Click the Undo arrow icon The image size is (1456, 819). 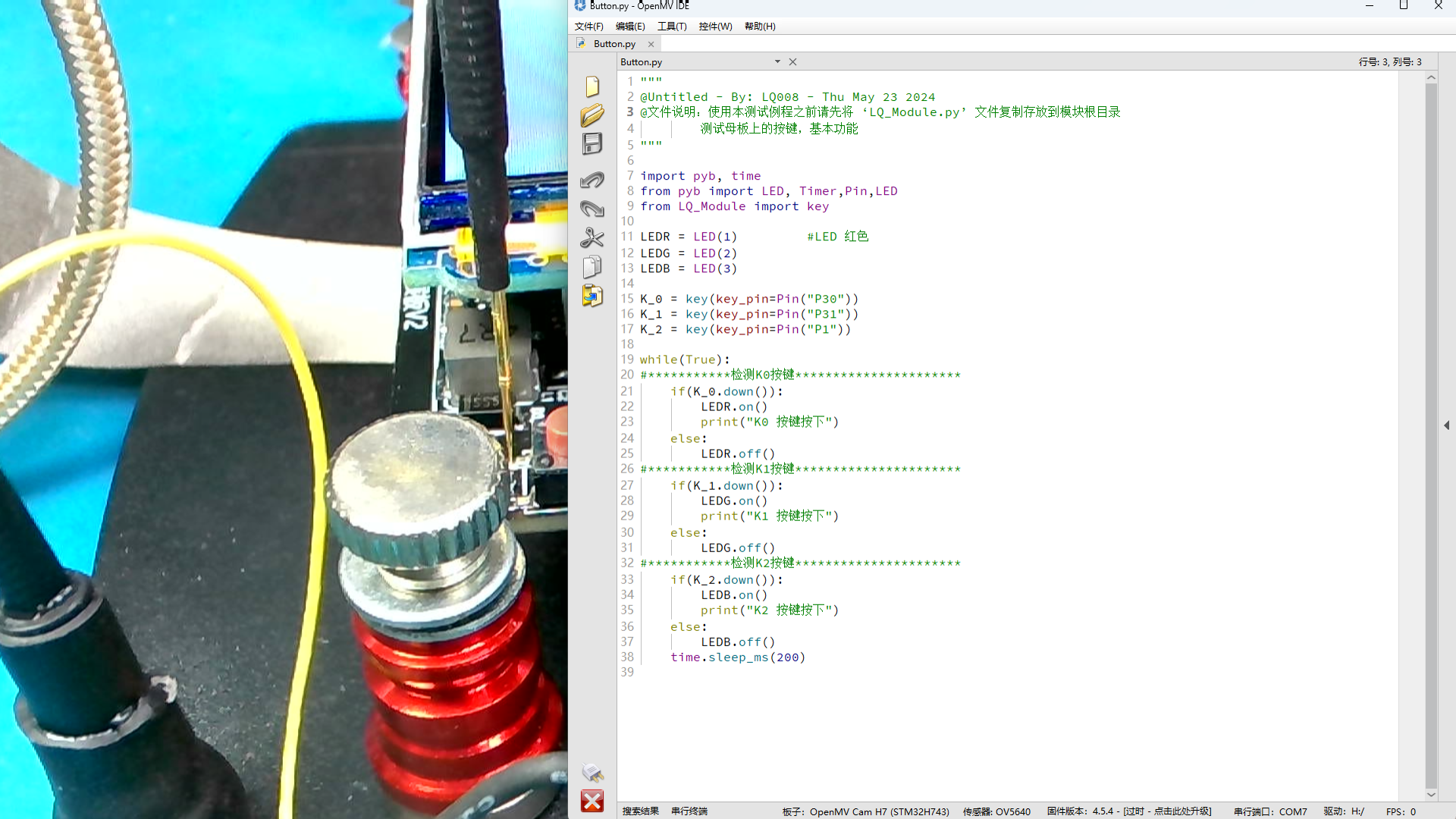pos(592,180)
